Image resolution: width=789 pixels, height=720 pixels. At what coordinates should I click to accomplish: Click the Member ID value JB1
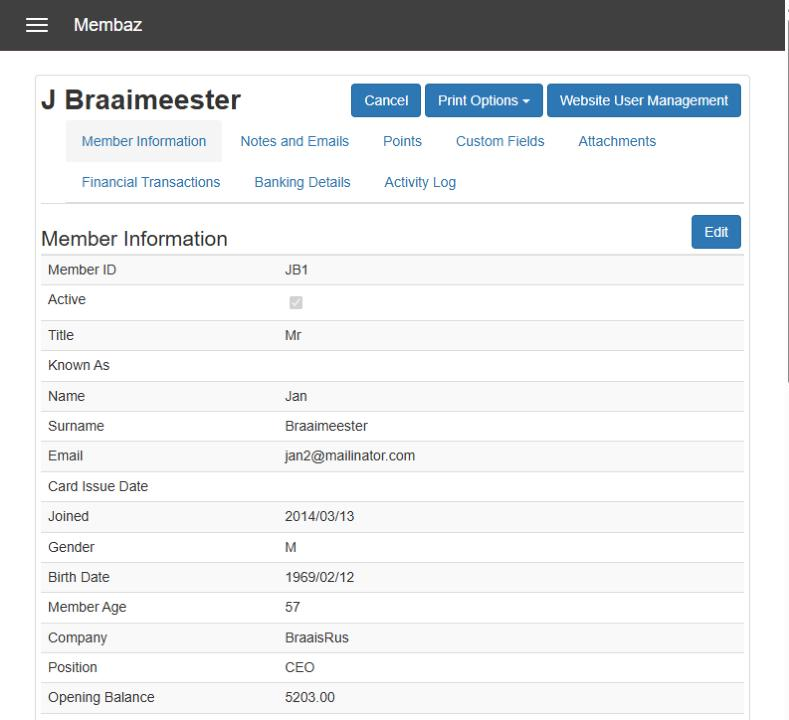point(296,270)
